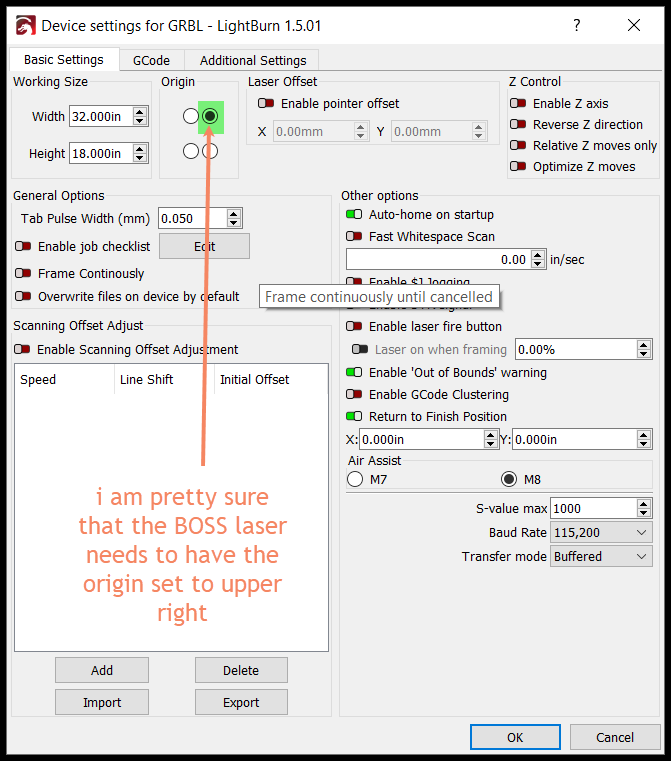Toggle Enable job checklist switch
The image size is (671, 761).
23,246
